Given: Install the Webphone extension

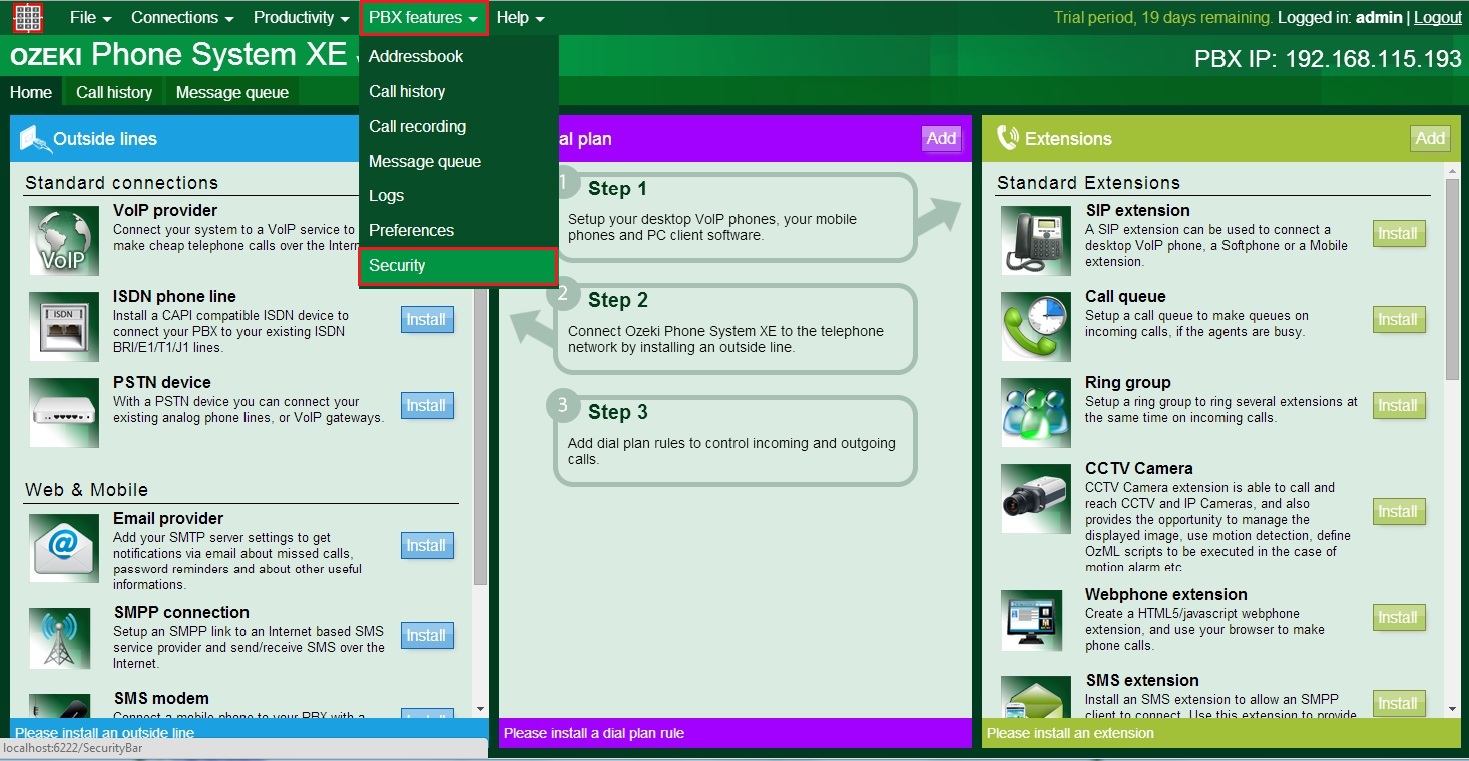Looking at the screenshot, I should (x=1399, y=618).
